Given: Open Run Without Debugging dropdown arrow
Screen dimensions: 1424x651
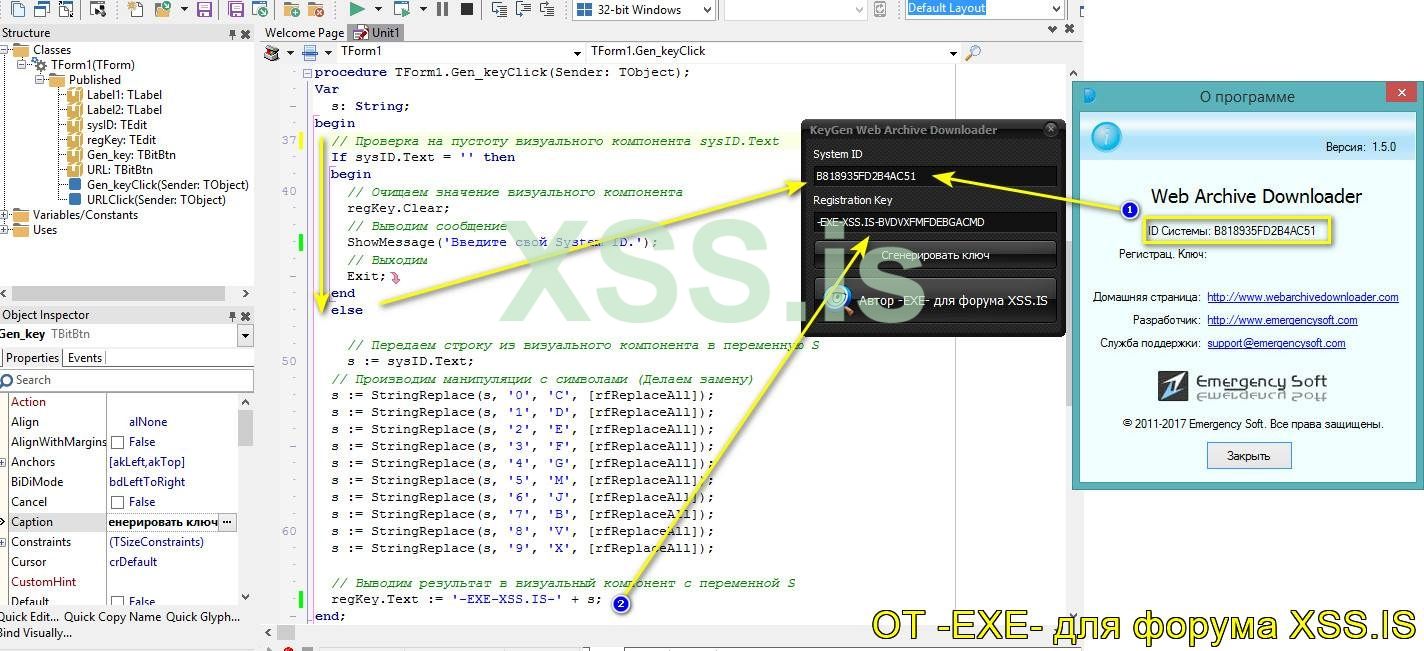Looking at the screenshot, I should 423,9.
